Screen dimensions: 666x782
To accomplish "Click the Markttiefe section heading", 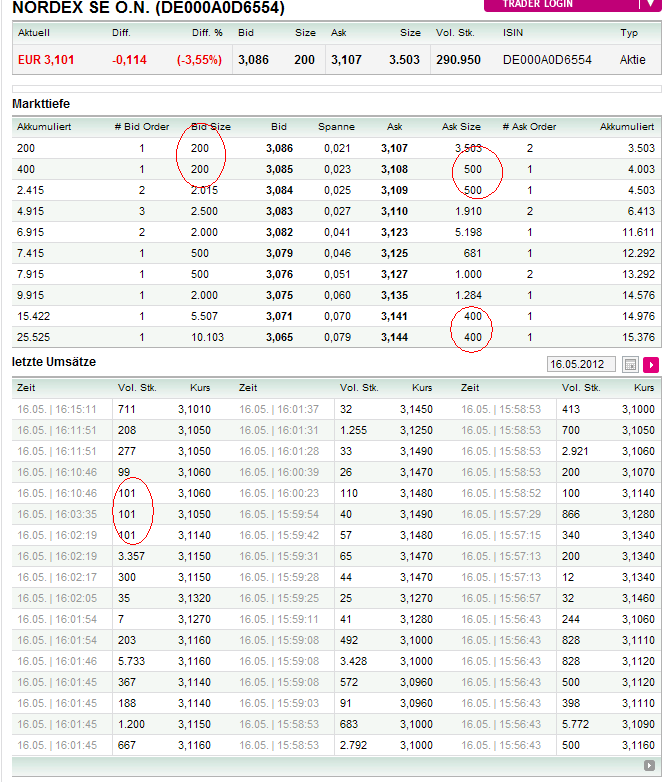I will pos(41,104).
